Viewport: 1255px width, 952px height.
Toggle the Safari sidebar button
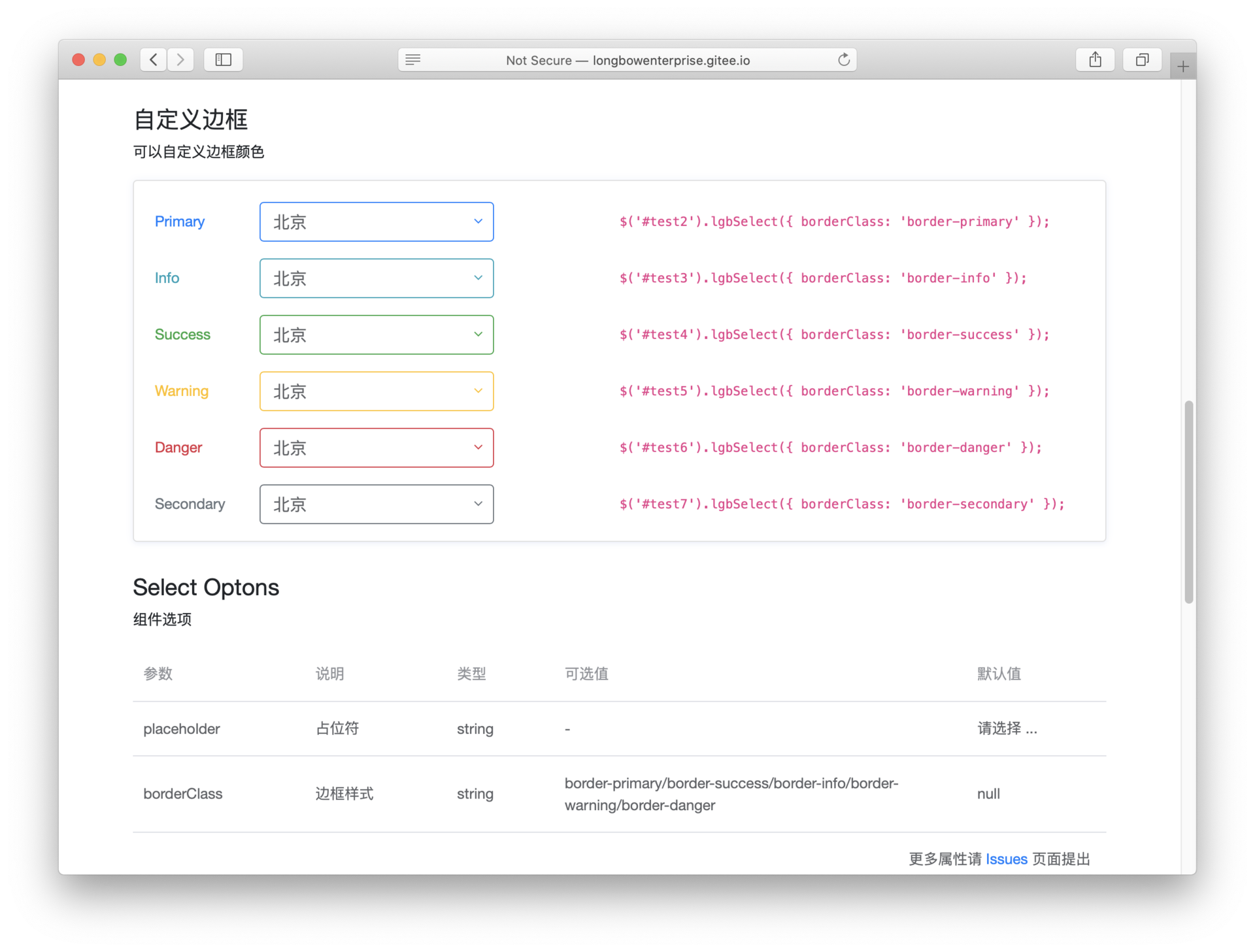point(224,60)
